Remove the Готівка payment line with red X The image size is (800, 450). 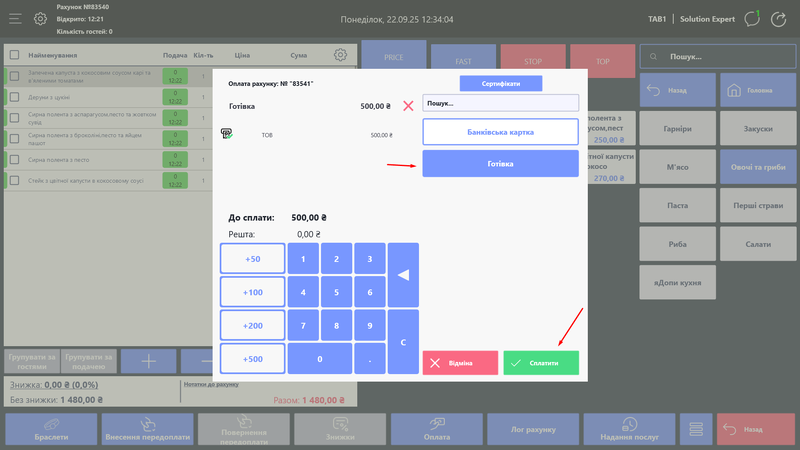pyautogui.click(x=407, y=105)
